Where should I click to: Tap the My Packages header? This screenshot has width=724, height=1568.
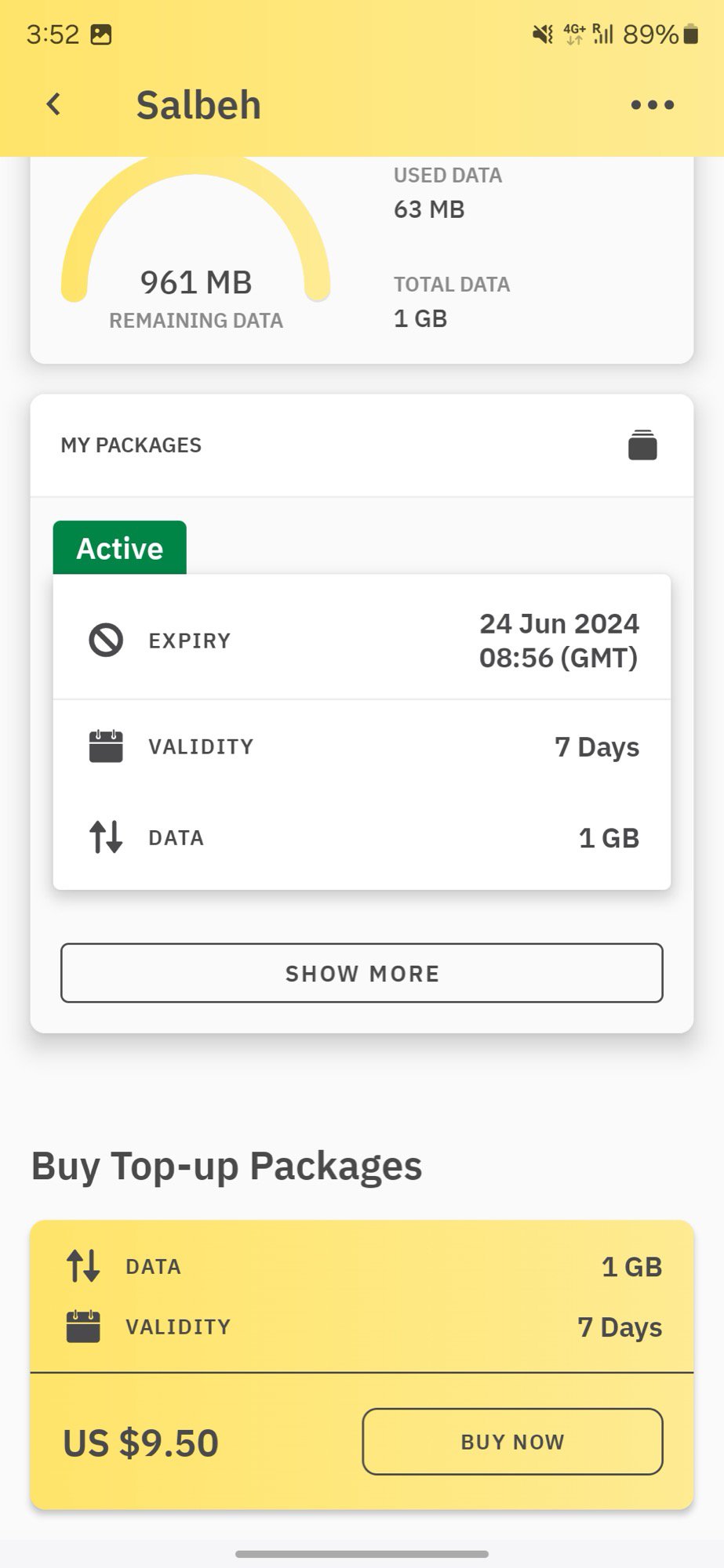tap(131, 445)
